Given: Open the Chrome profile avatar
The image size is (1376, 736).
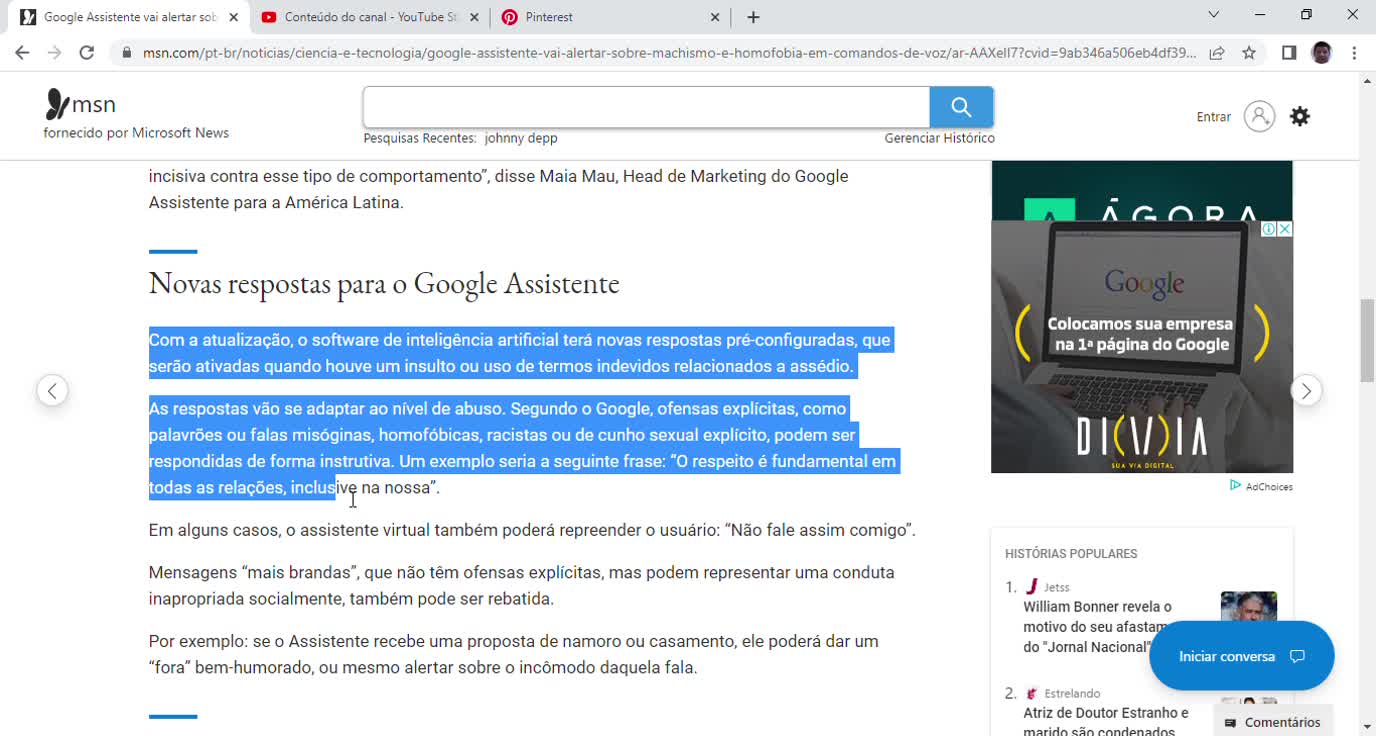Looking at the screenshot, I should (1322, 53).
